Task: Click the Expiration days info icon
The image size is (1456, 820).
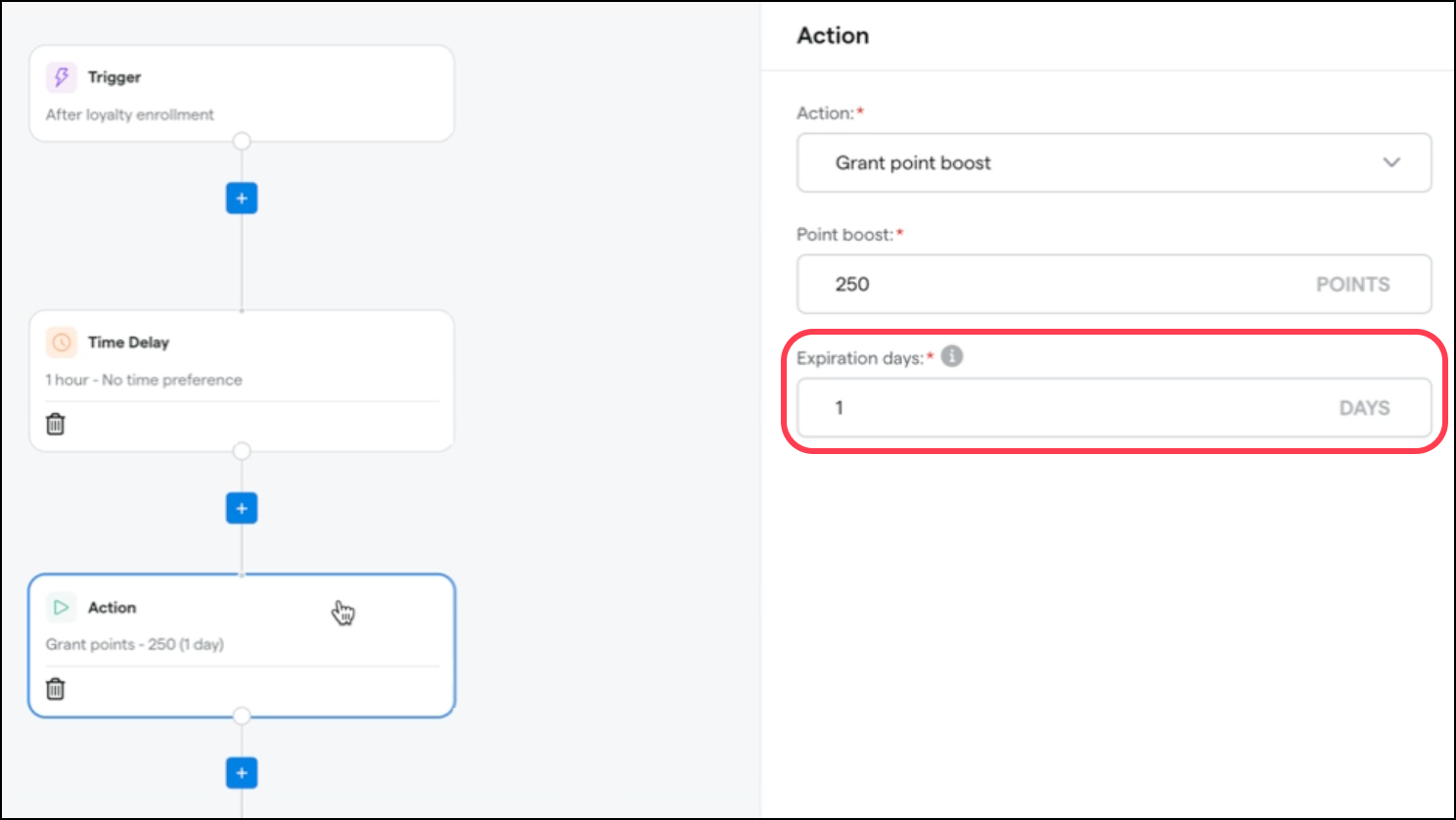Action: (x=952, y=356)
